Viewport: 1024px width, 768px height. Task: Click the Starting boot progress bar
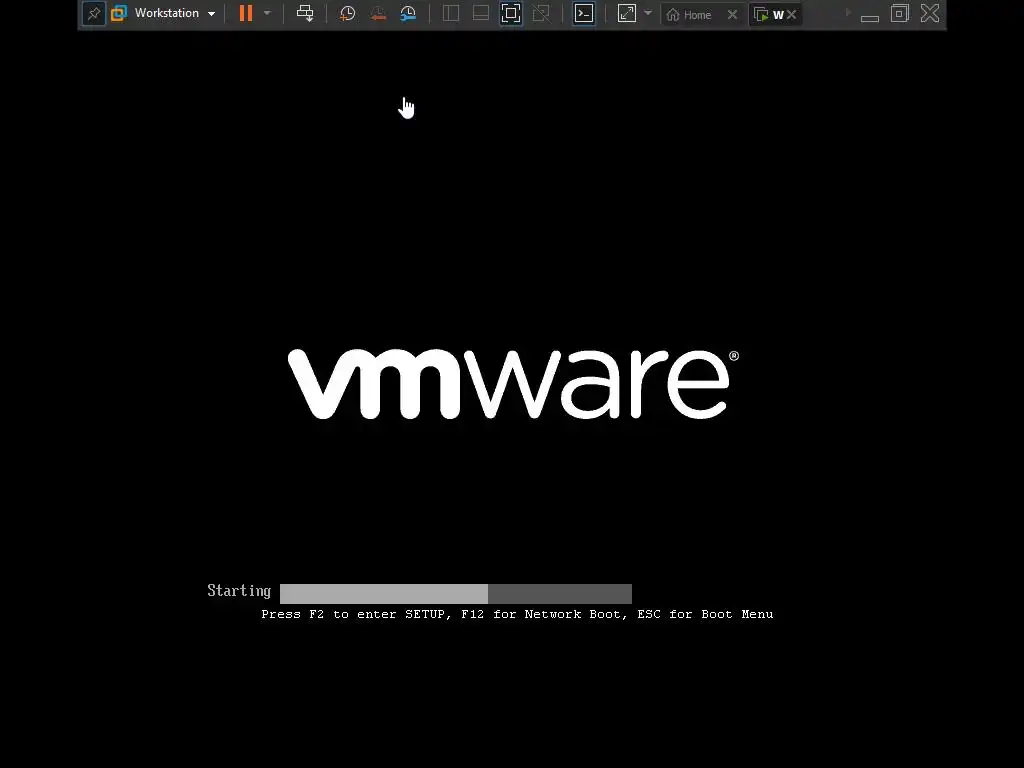pos(456,594)
